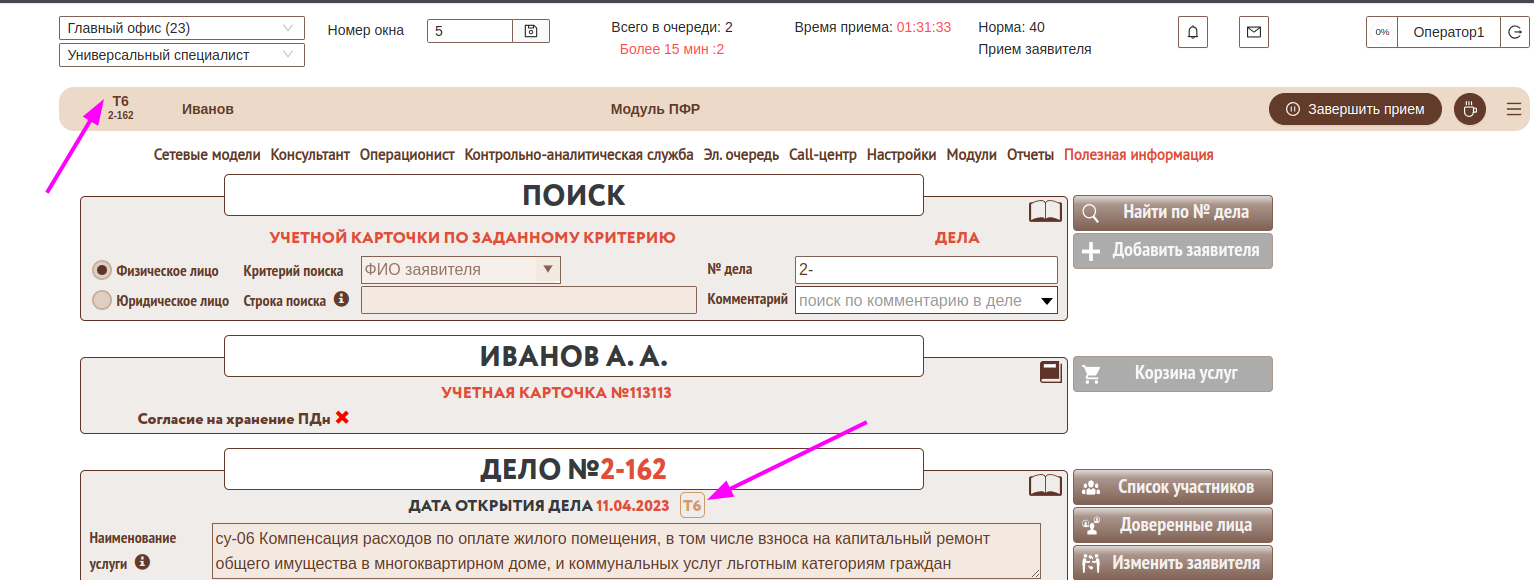Click the № дела input field
This screenshot has height=580, width=1534.
pyautogui.click(x=925, y=270)
